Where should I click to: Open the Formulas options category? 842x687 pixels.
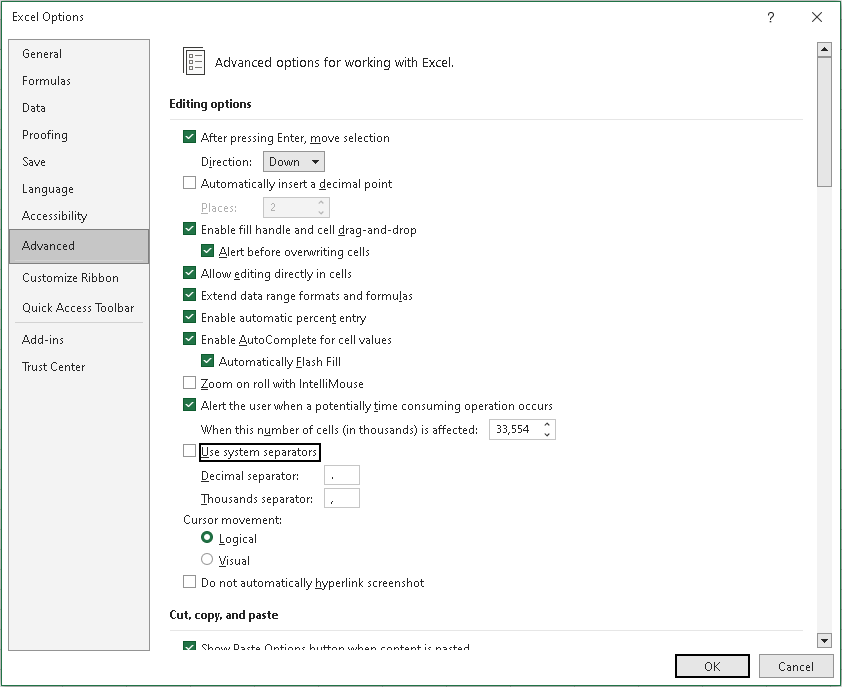47,81
